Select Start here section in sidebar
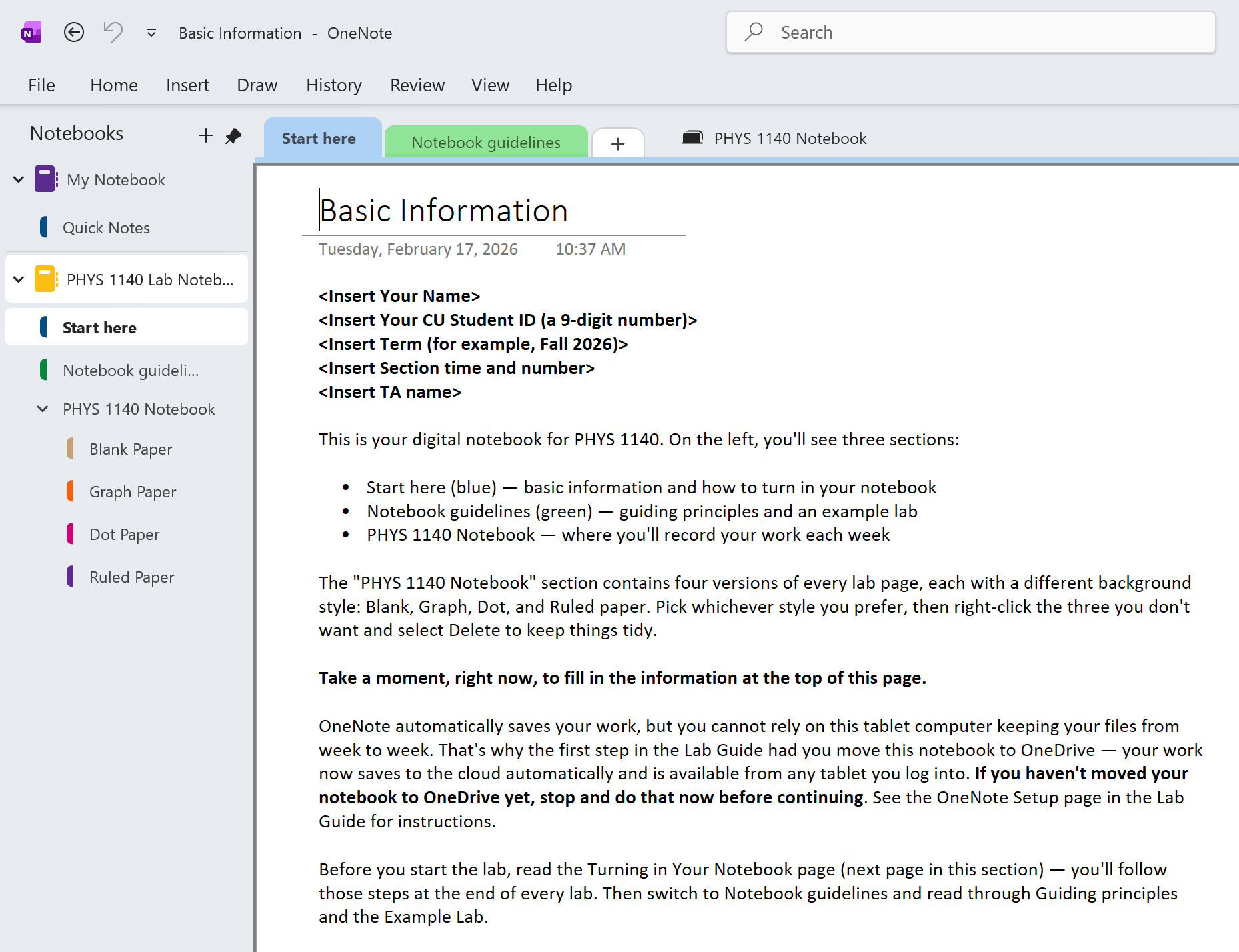 [x=127, y=327]
